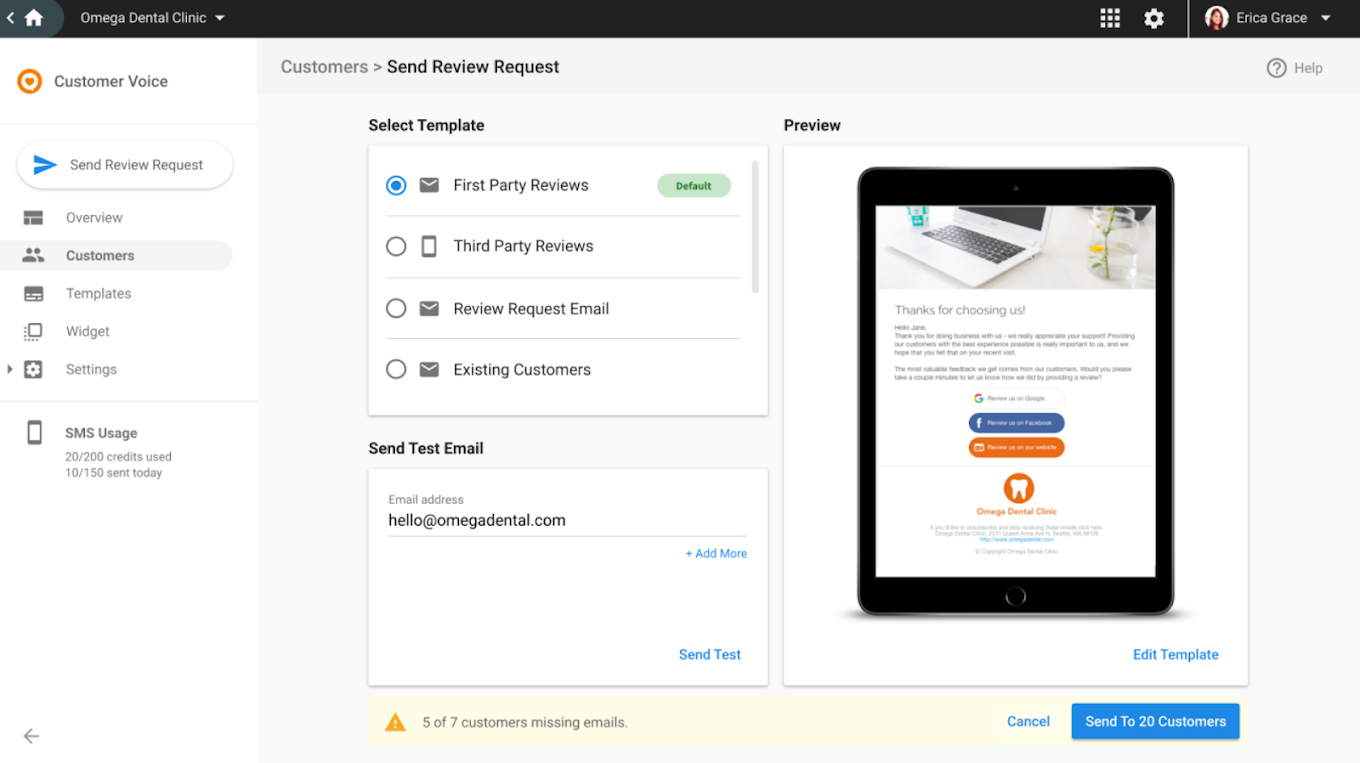Click the Widget icon in sidebar
Screen dimensions: 1360x763
tap(33, 331)
